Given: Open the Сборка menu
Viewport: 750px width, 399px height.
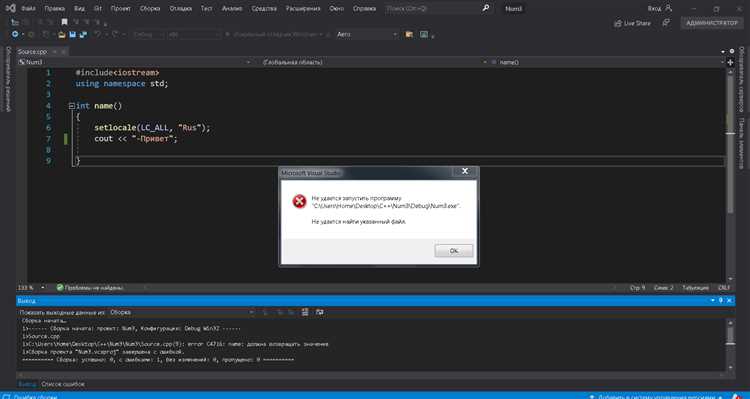Looking at the screenshot, I should coord(150,9).
